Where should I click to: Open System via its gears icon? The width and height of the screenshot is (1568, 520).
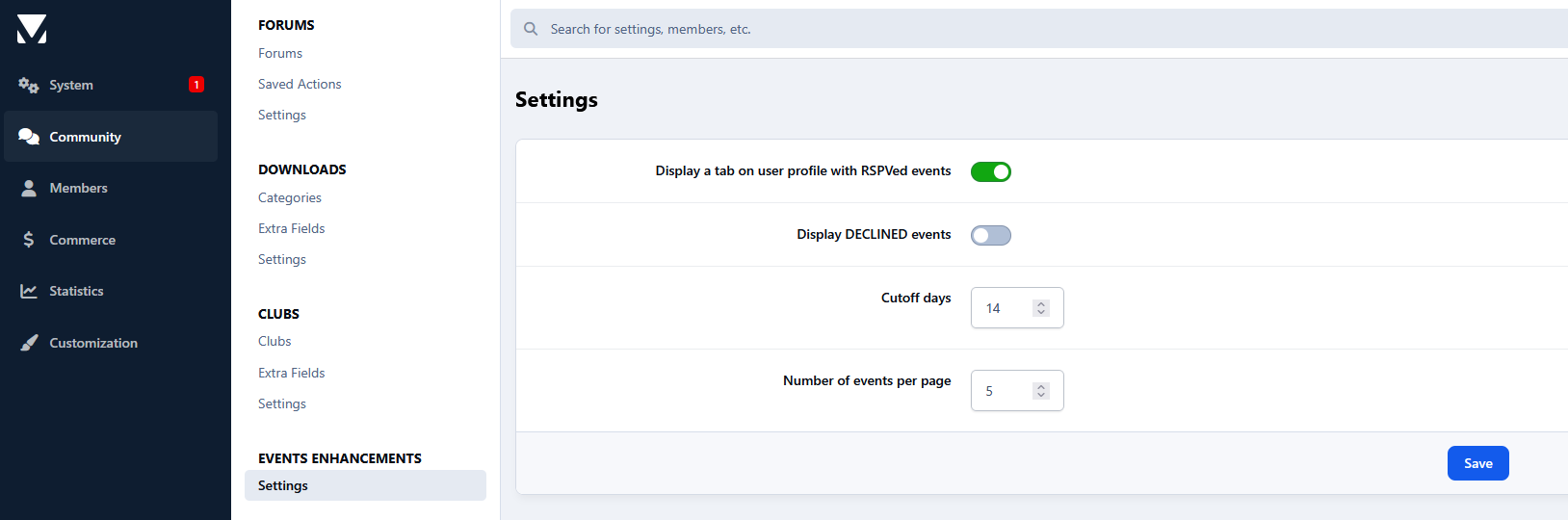coord(29,85)
